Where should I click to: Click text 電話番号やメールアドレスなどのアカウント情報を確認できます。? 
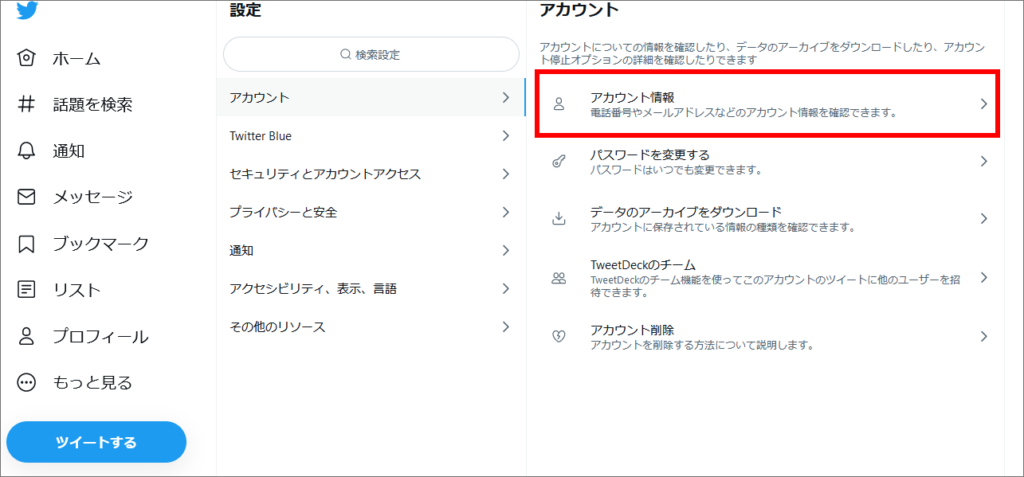[x=742, y=113]
